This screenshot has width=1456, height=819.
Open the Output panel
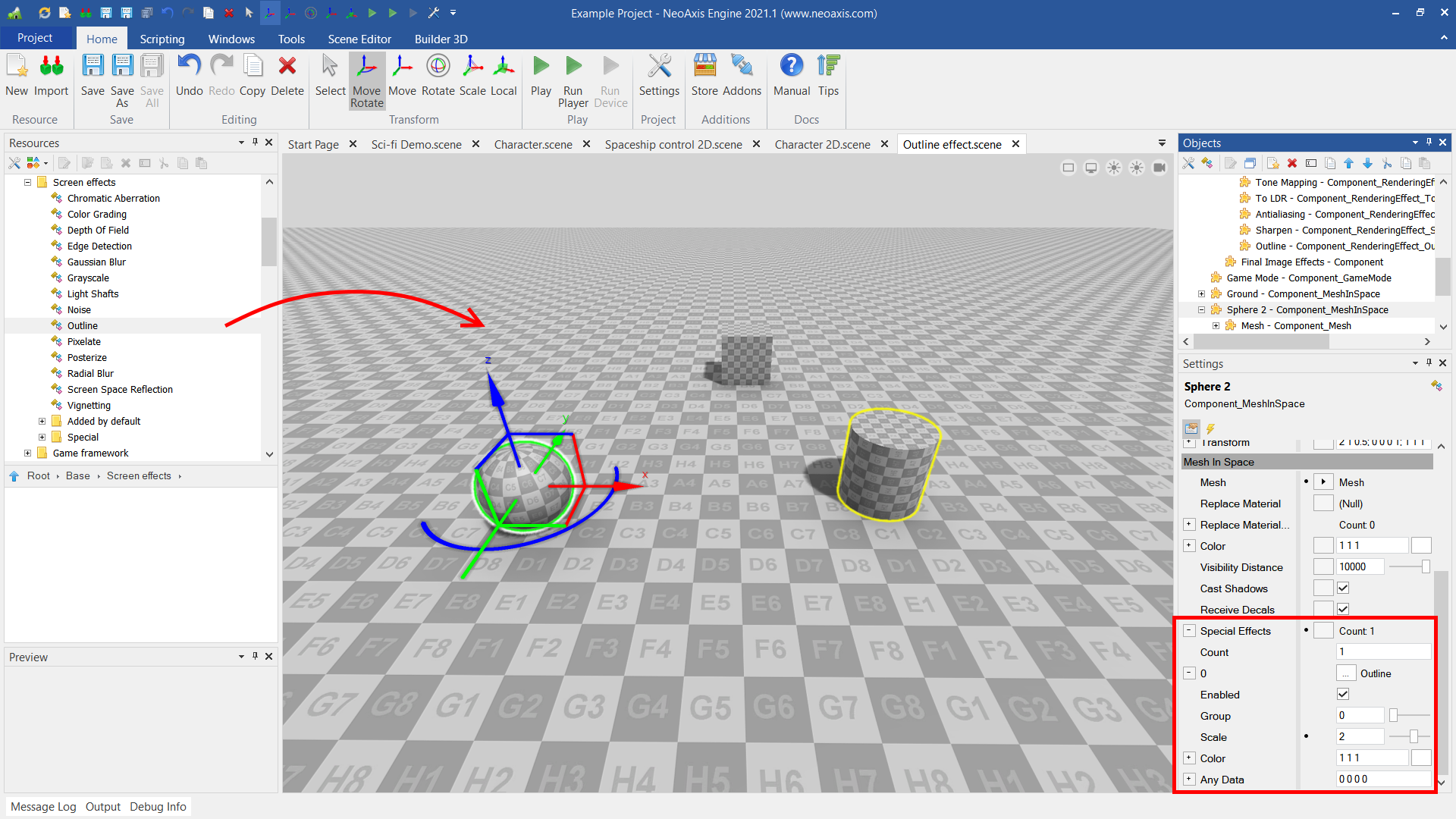pos(103,806)
